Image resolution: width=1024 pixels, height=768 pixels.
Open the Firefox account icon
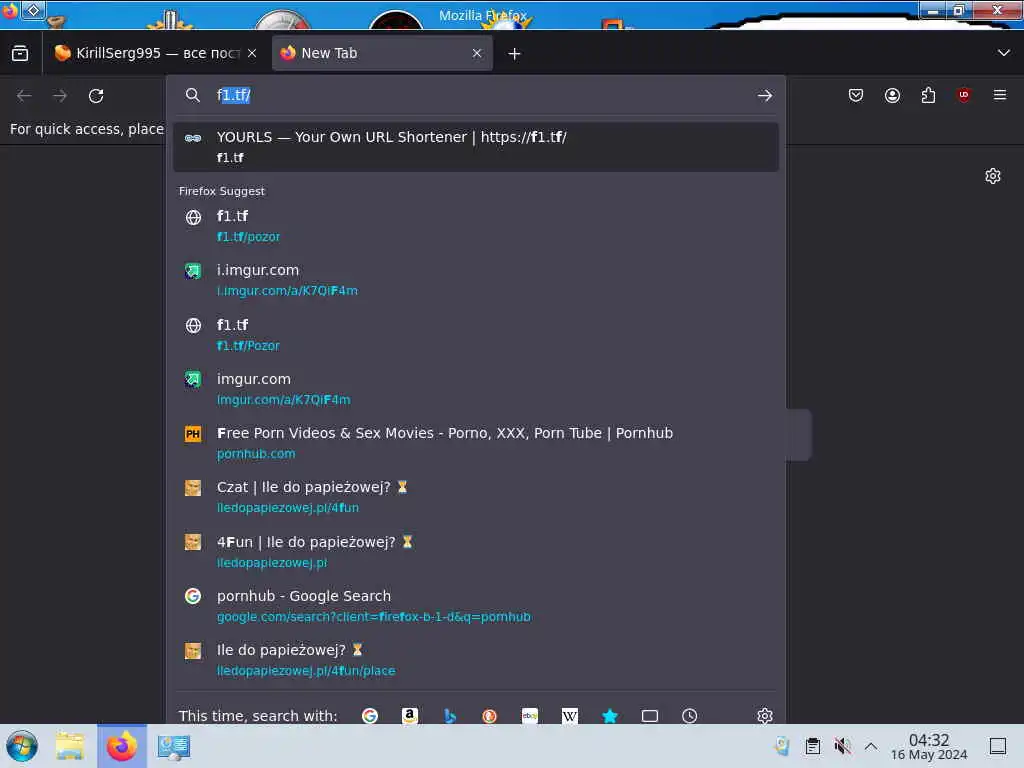[x=892, y=95]
